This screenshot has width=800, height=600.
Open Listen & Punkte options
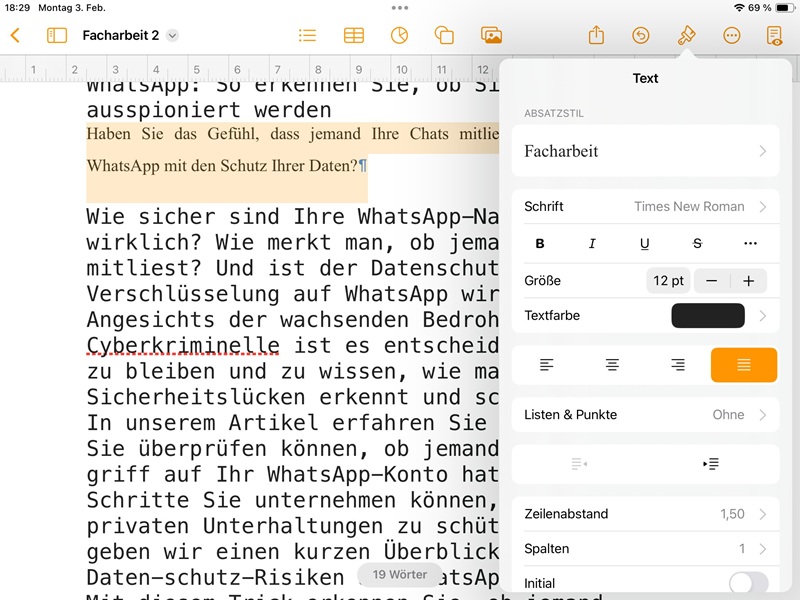(645, 415)
